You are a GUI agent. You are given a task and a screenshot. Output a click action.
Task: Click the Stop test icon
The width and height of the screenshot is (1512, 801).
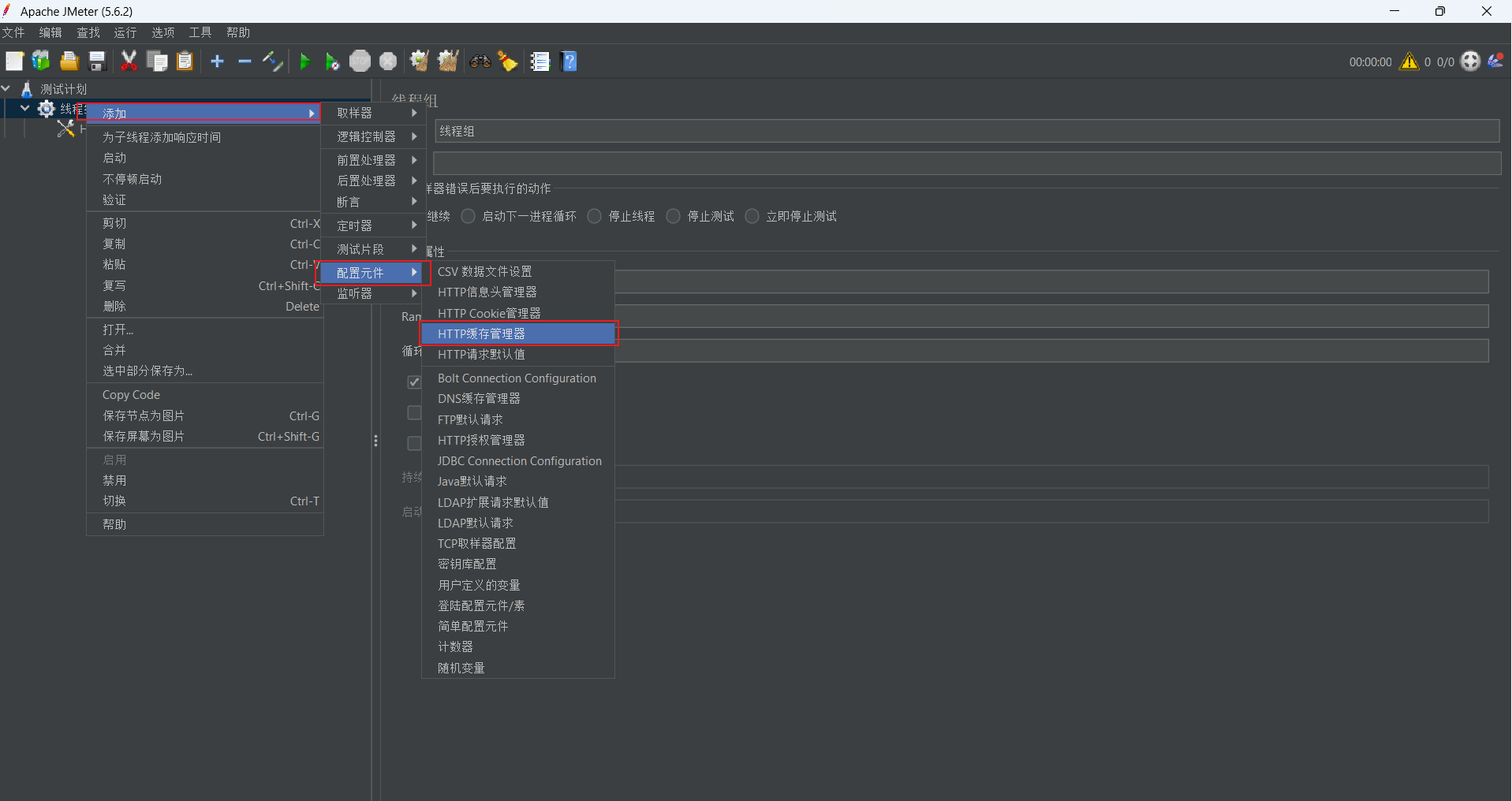360,61
